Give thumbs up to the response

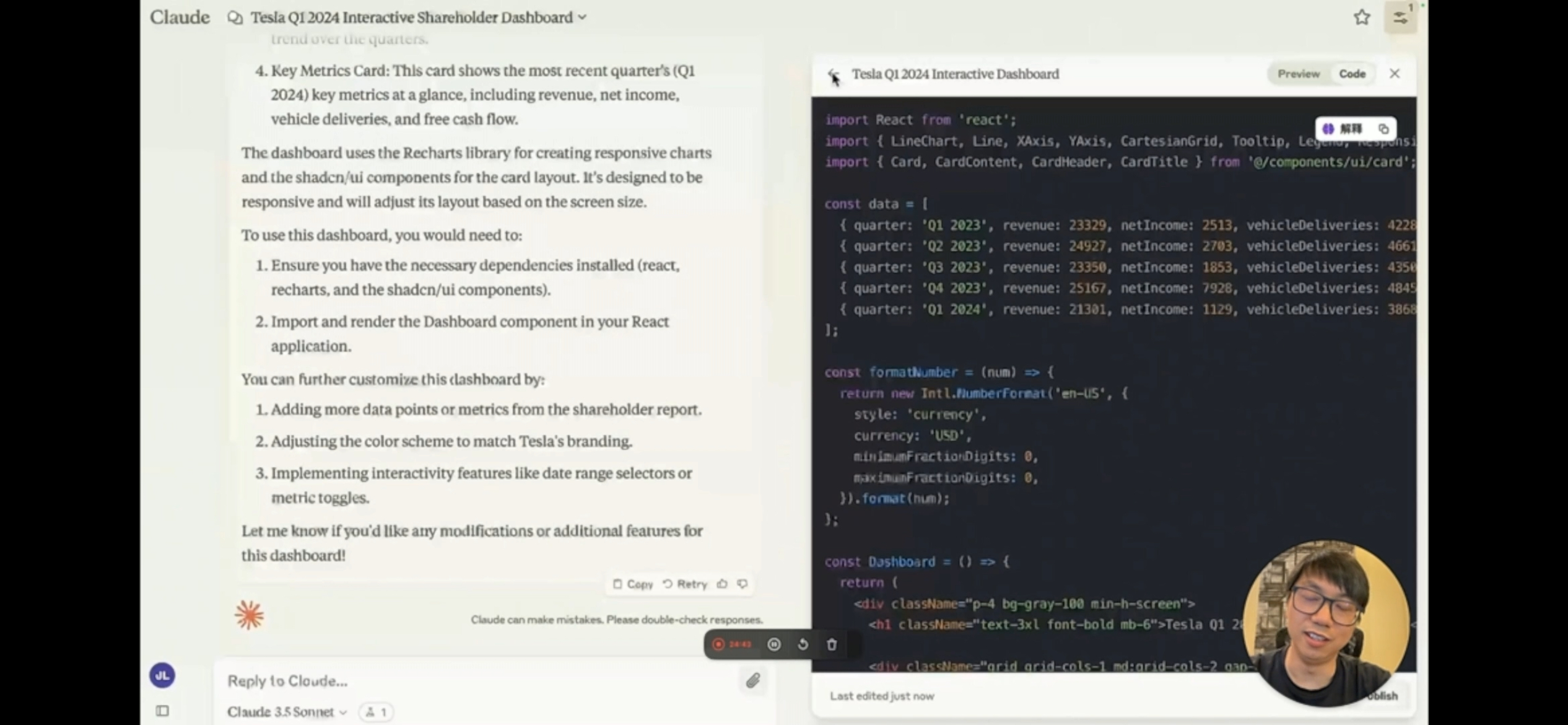(722, 584)
